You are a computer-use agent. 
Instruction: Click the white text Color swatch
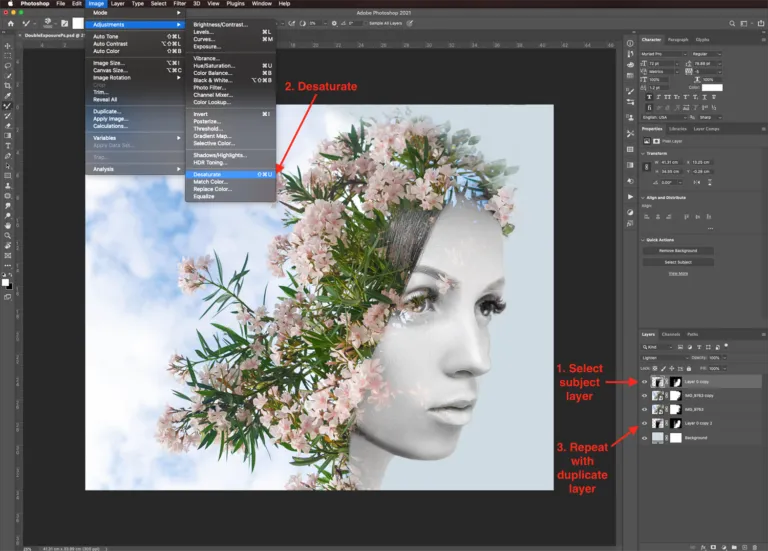click(x=712, y=87)
